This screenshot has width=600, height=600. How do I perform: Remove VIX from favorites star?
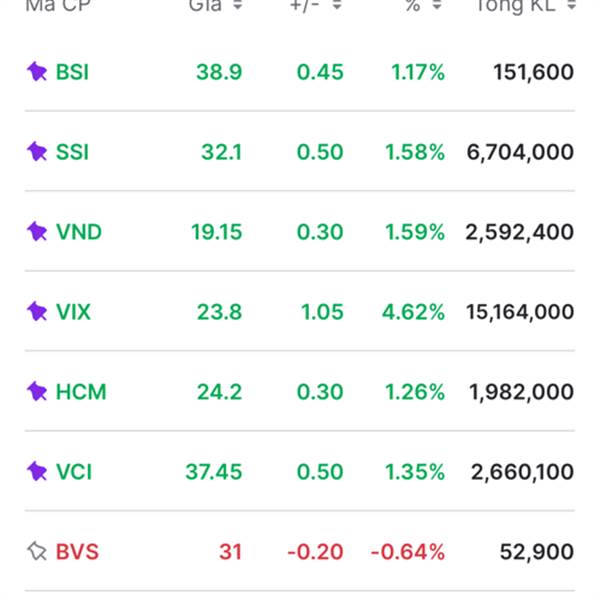(37, 312)
